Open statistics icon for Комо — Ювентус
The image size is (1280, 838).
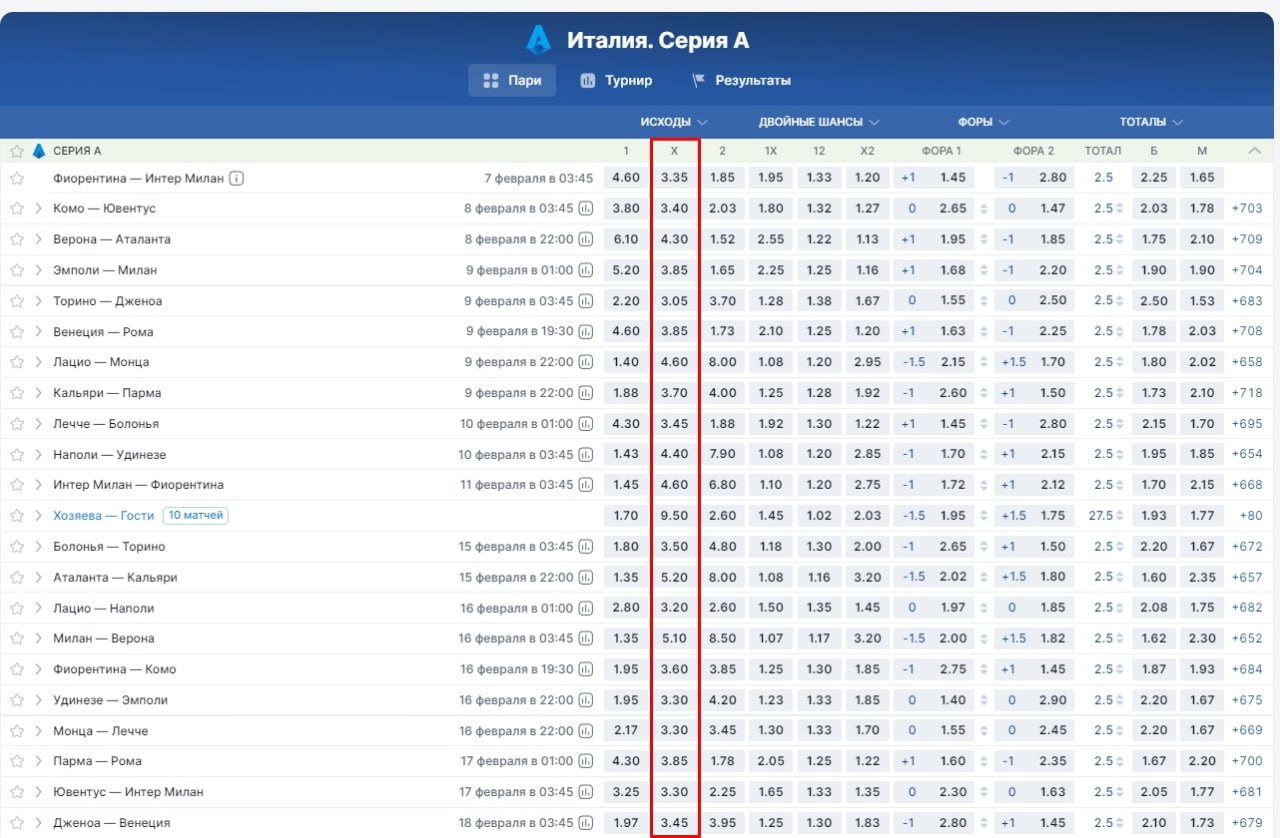click(586, 208)
